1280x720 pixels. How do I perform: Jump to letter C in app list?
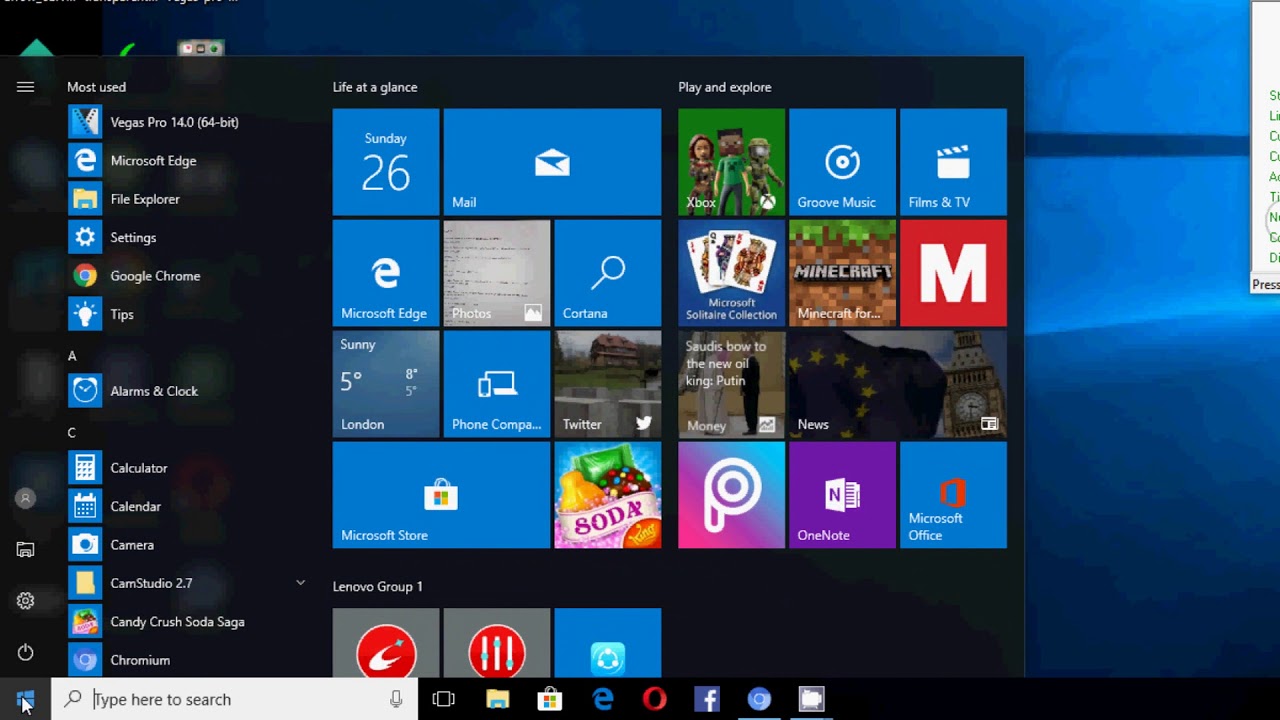pos(72,433)
